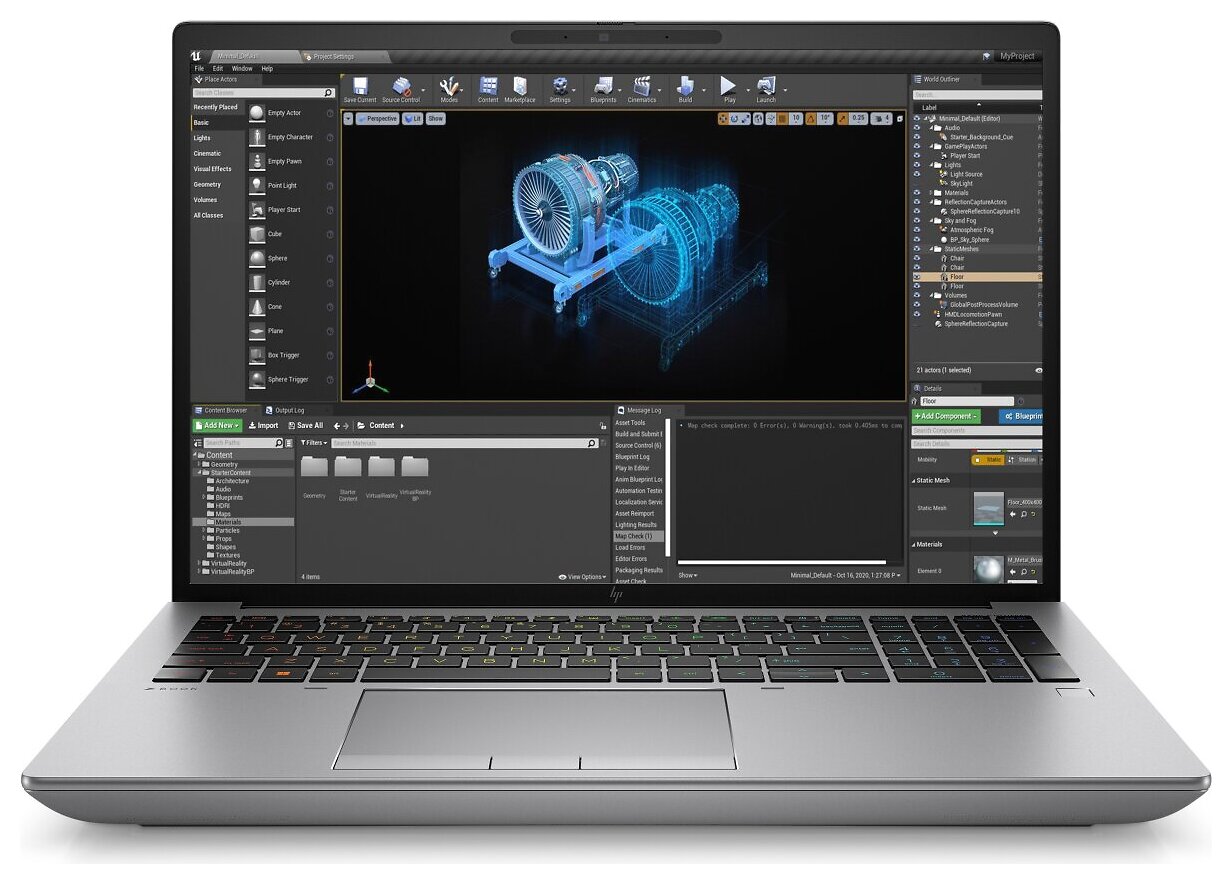Select the Plane primitive icon
Viewport: 1232px width, 884px height.
[x=257, y=331]
